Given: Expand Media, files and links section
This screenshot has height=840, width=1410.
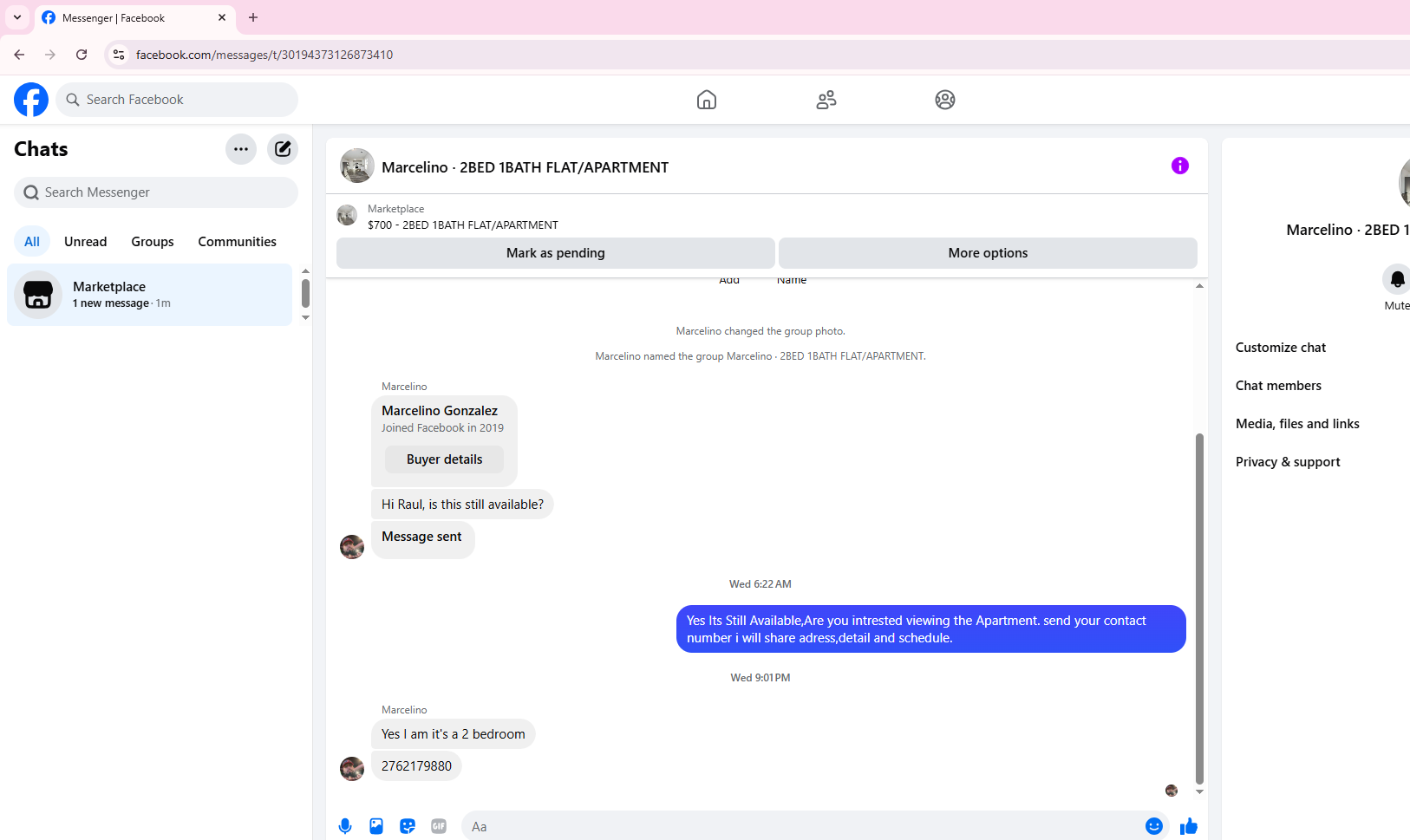Looking at the screenshot, I should [1297, 424].
